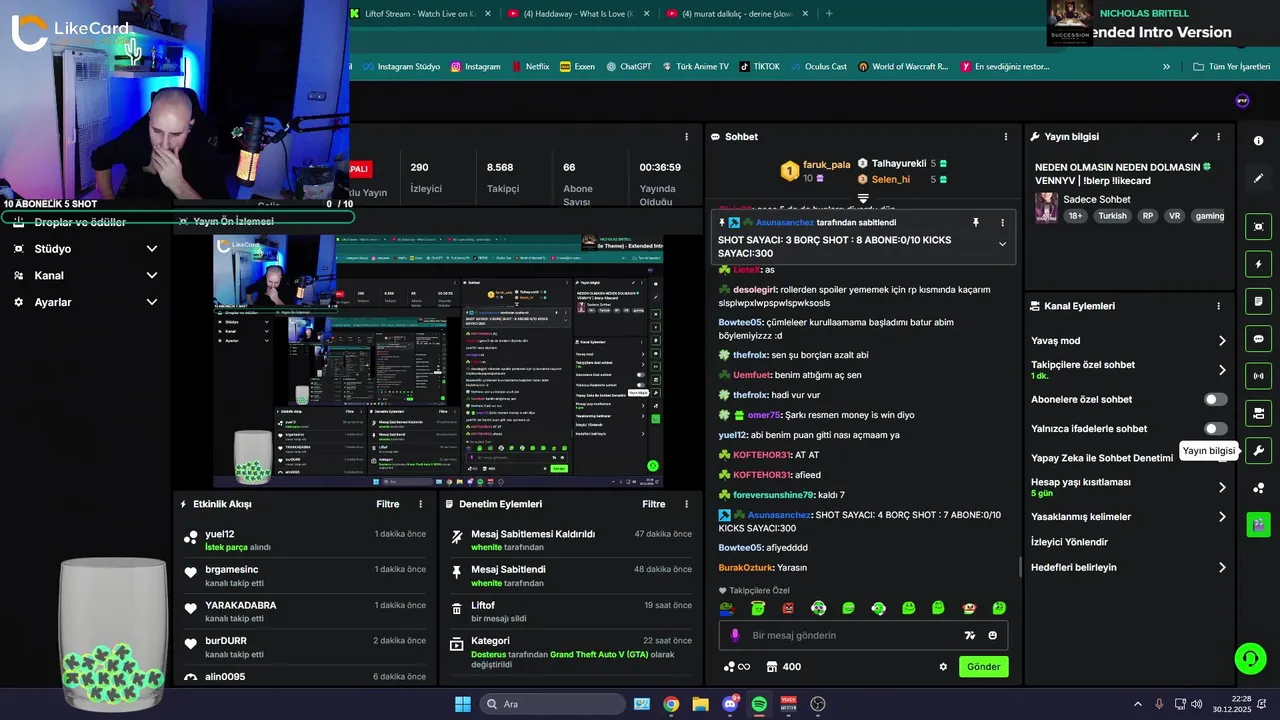
Task: Open Takipçilere özel sohbet options arrow
Action: 1222,370
